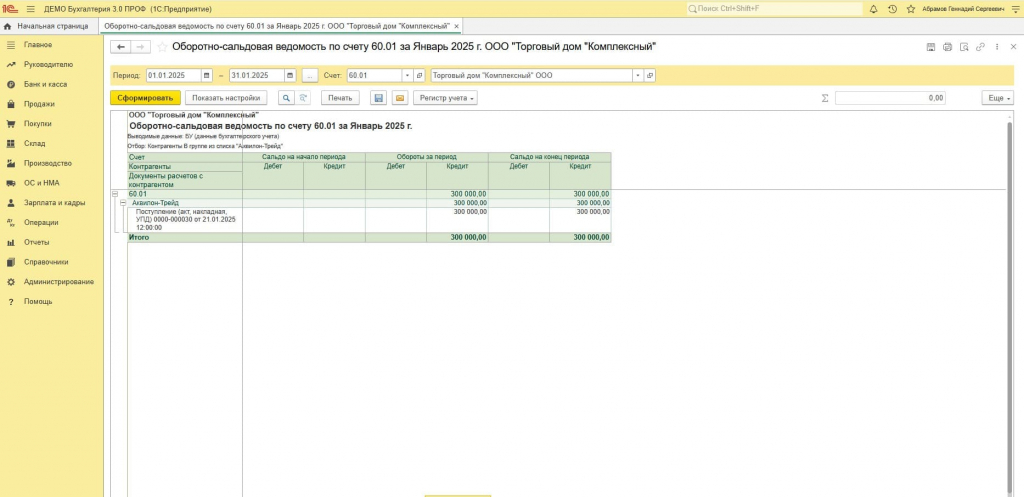Select the Поступление (акт, накладная, УПД) document cell
The width and height of the screenshot is (1024, 497).
185,220
